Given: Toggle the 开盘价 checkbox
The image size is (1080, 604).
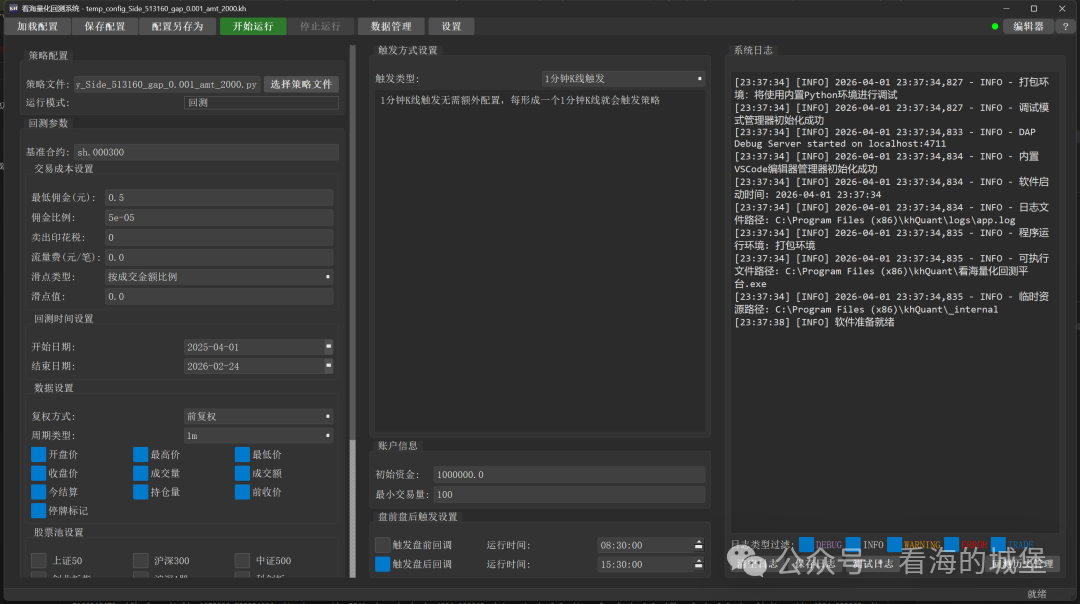Looking at the screenshot, I should (x=39, y=455).
